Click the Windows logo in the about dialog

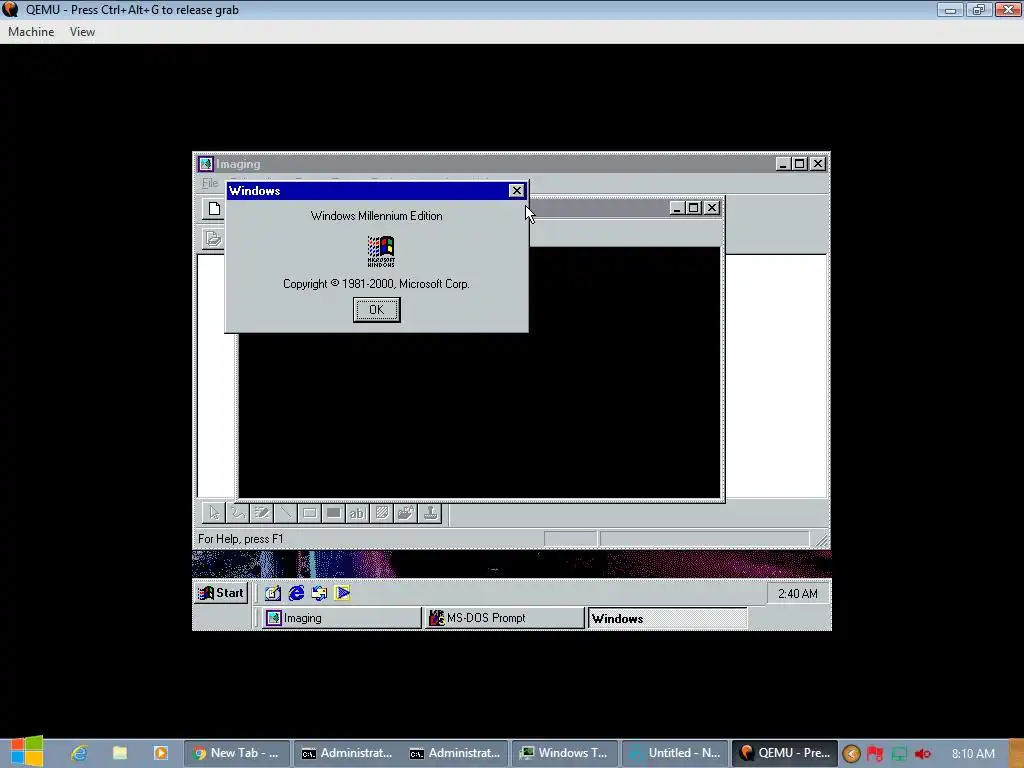coord(381,251)
